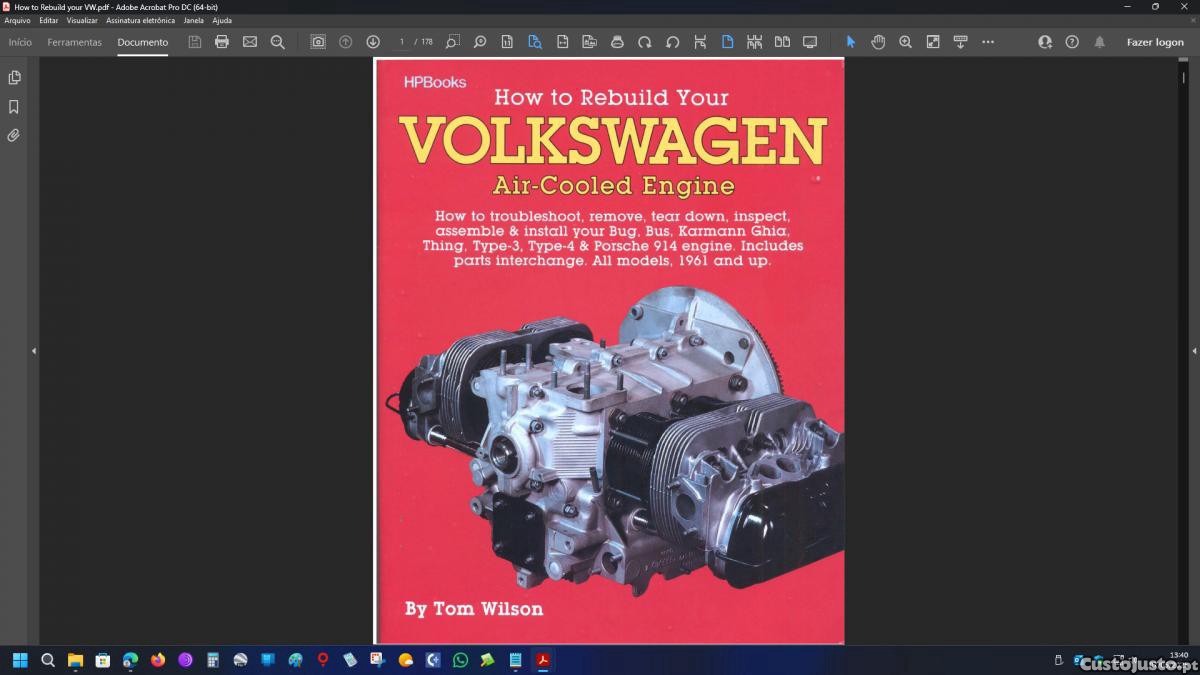1200x675 pixels.
Task: Switch to the Ferramentas tab
Action: point(74,42)
